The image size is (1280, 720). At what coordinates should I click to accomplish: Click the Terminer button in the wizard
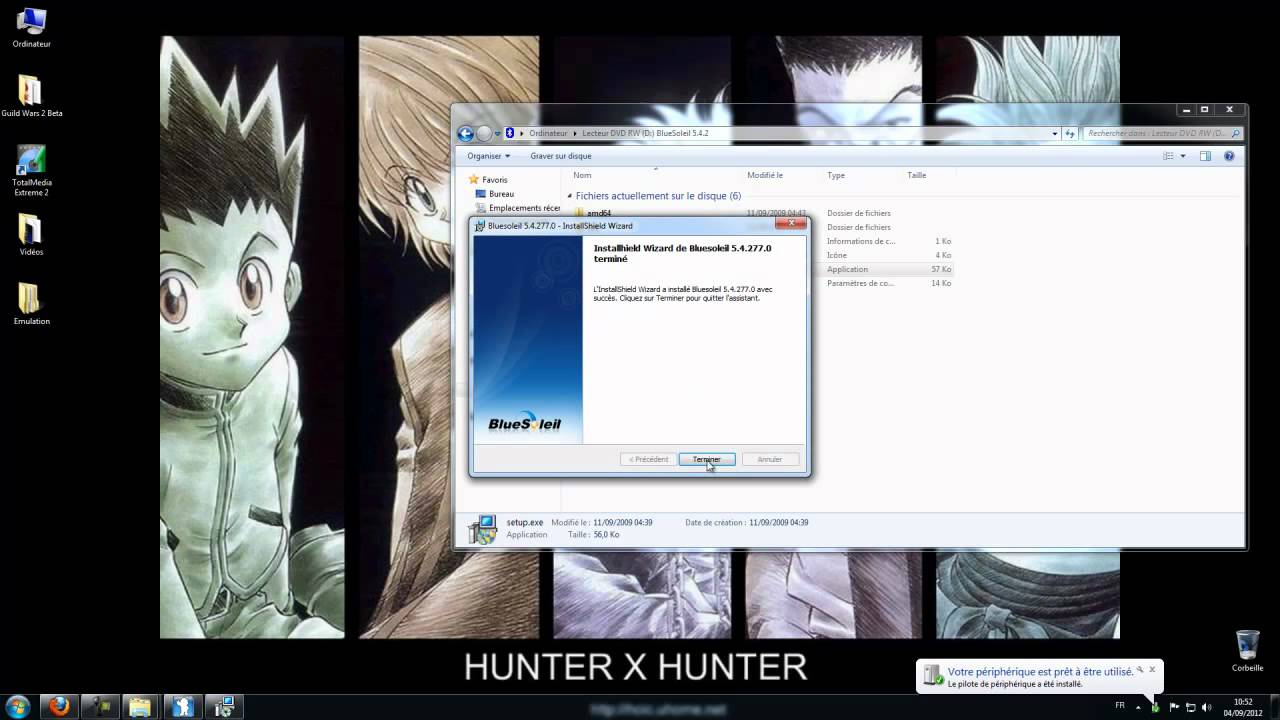[x=707, y=459]
